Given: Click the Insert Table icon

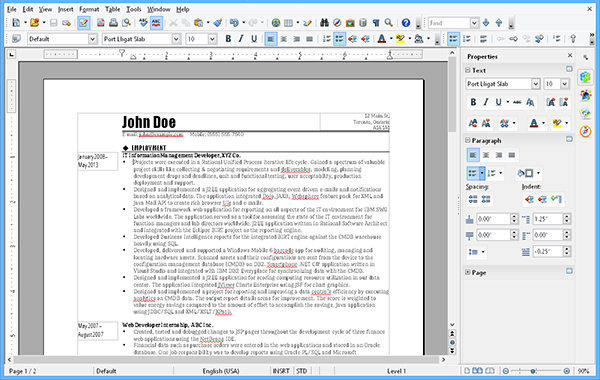Looking at the screenshot, I should [x=289, y=23].
